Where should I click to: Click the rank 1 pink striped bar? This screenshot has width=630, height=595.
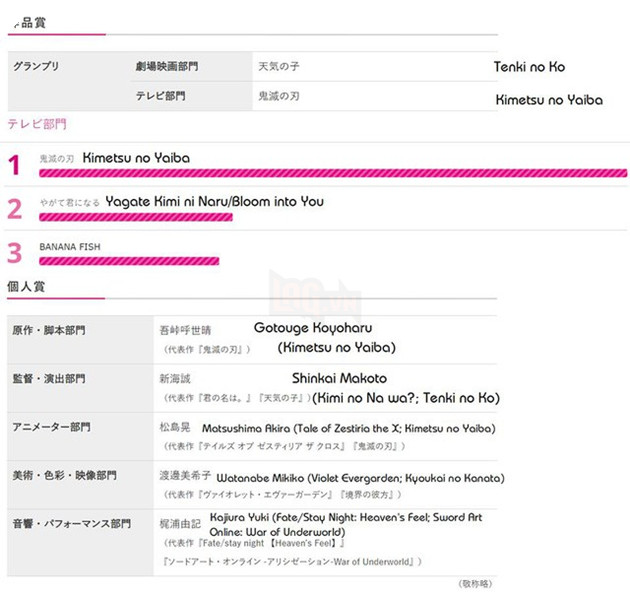coord(333,173)
